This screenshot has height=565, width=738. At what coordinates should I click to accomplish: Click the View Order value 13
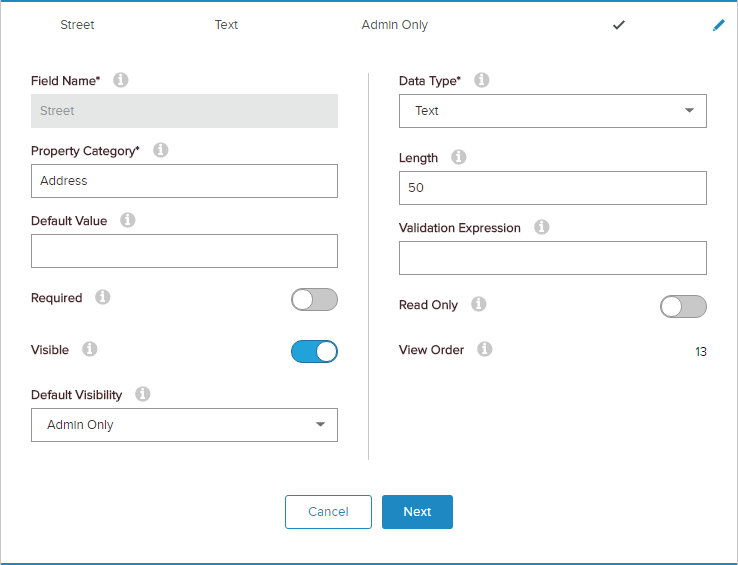point(700,352)
